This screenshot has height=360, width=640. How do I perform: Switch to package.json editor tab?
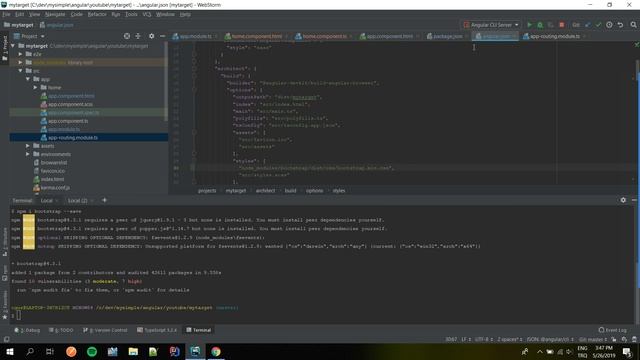click(x=448, y=36)
